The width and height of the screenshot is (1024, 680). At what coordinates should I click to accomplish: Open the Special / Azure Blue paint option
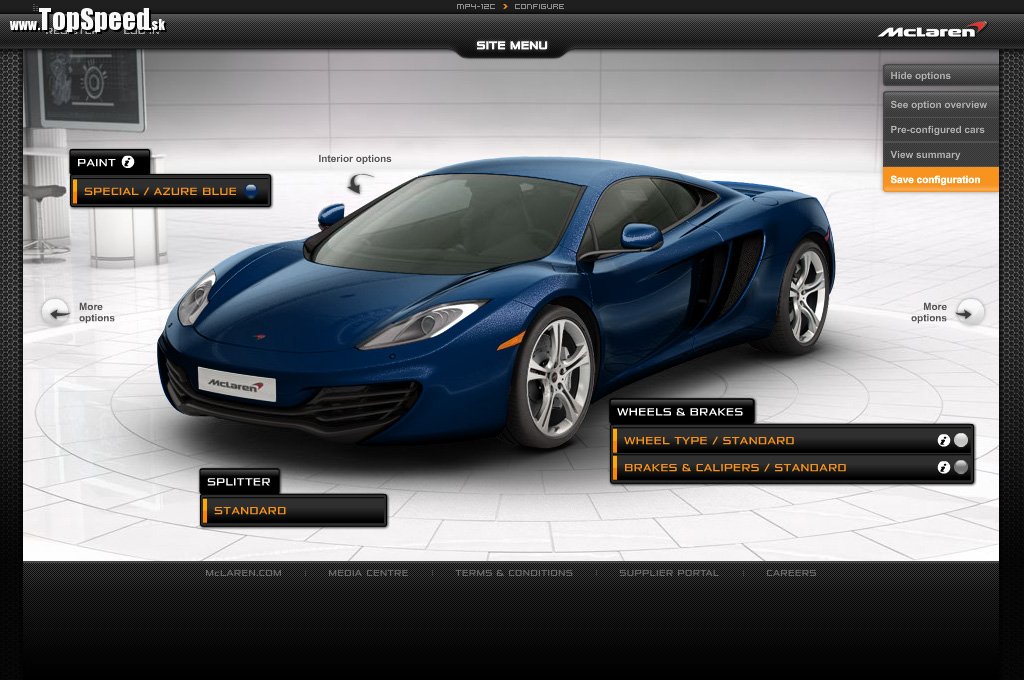(x=170, y=191)
